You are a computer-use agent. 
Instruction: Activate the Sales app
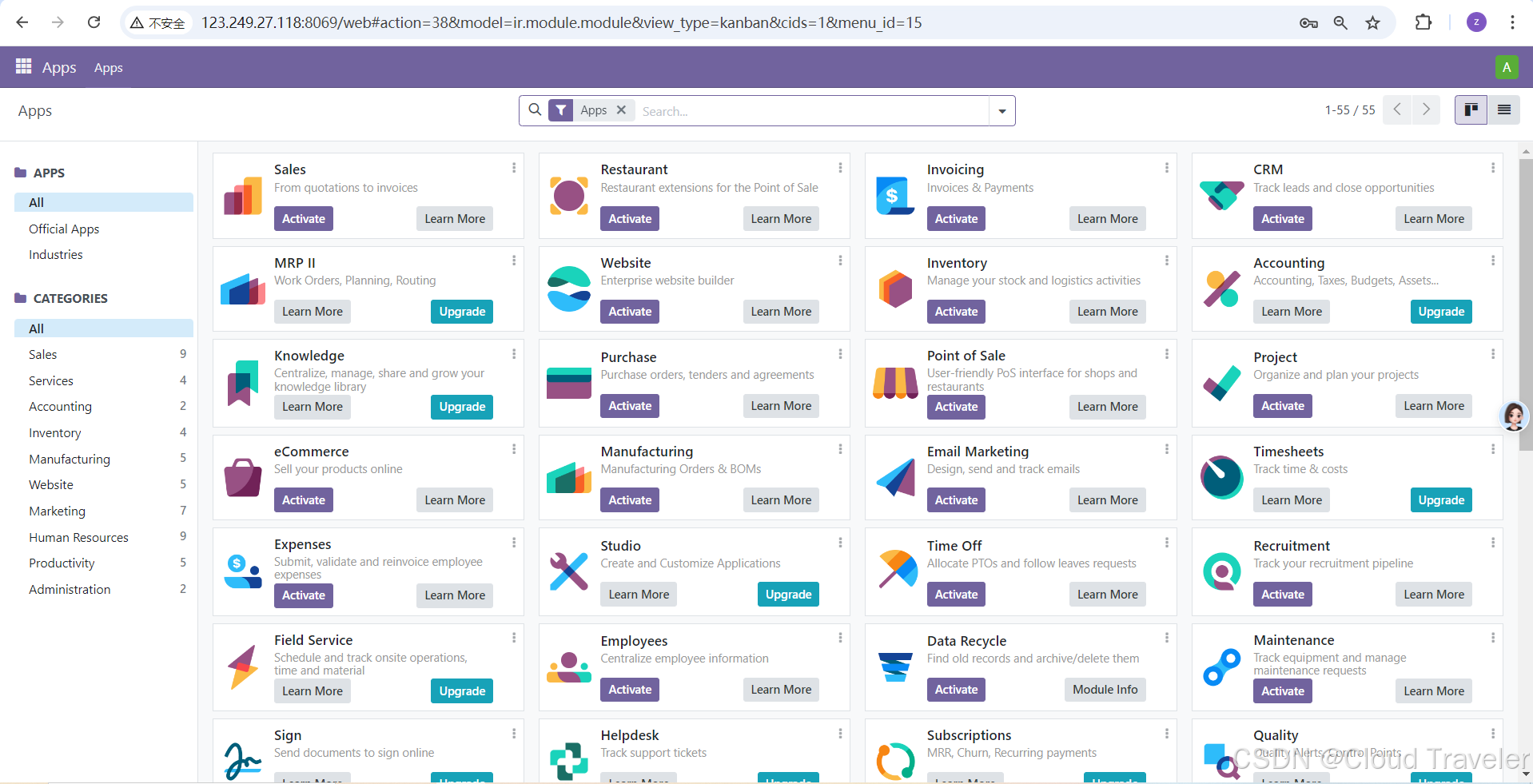tap(304, 219)
